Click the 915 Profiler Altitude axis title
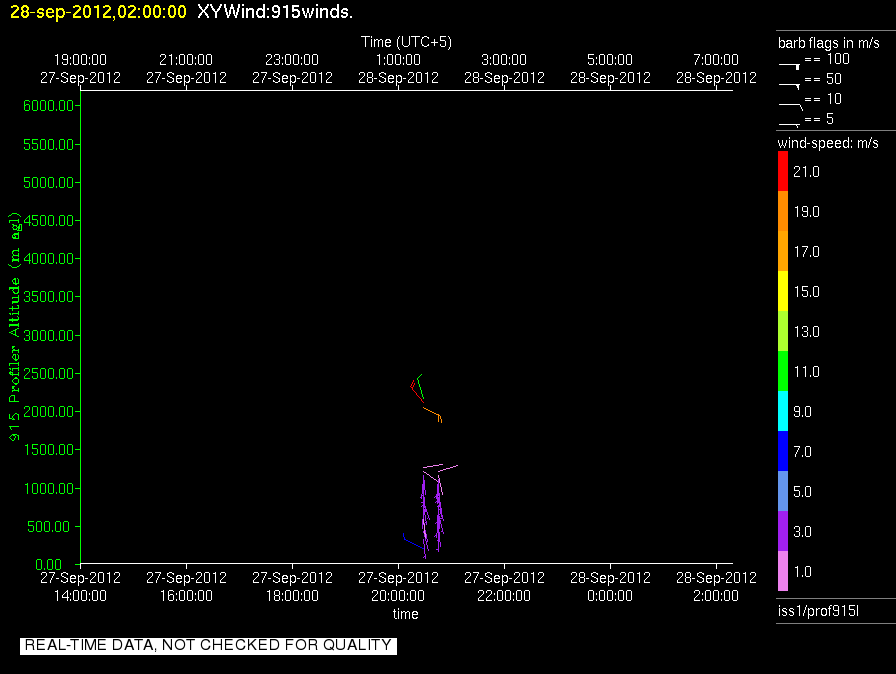The height and width of the screenshot is (674, 896). [14, 326]
